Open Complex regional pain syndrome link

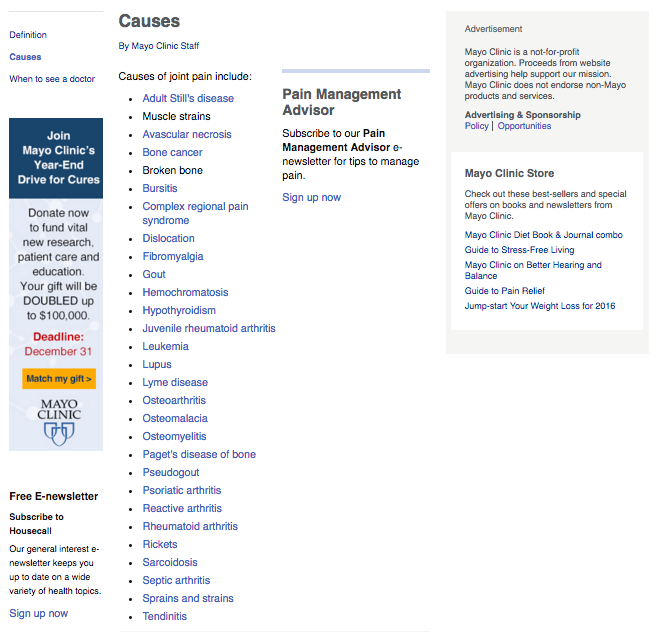tap(195, 213)
